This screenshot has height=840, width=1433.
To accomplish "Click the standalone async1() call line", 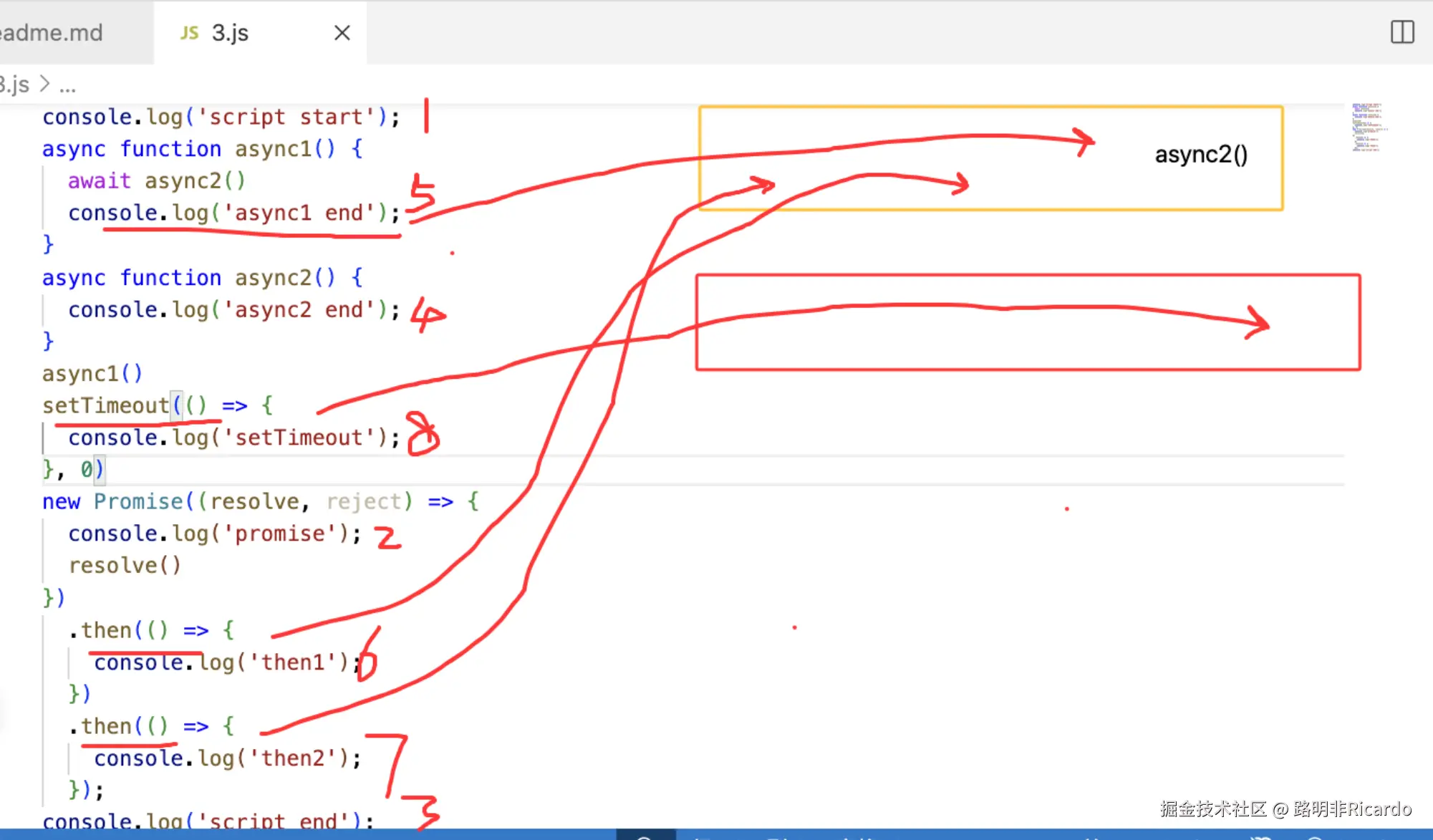I will coord(92,374).
